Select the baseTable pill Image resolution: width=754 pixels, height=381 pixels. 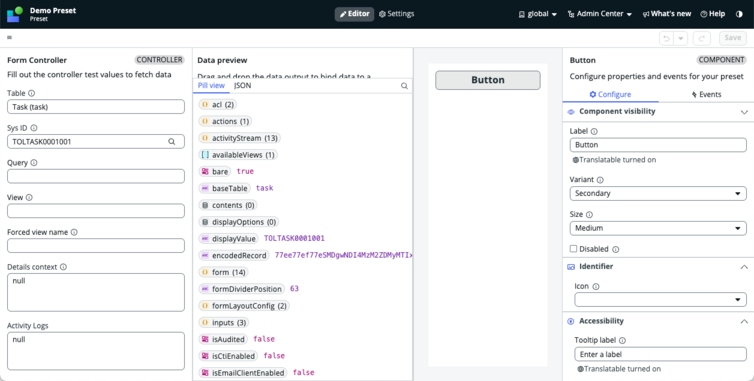click(x=225, y=188)
